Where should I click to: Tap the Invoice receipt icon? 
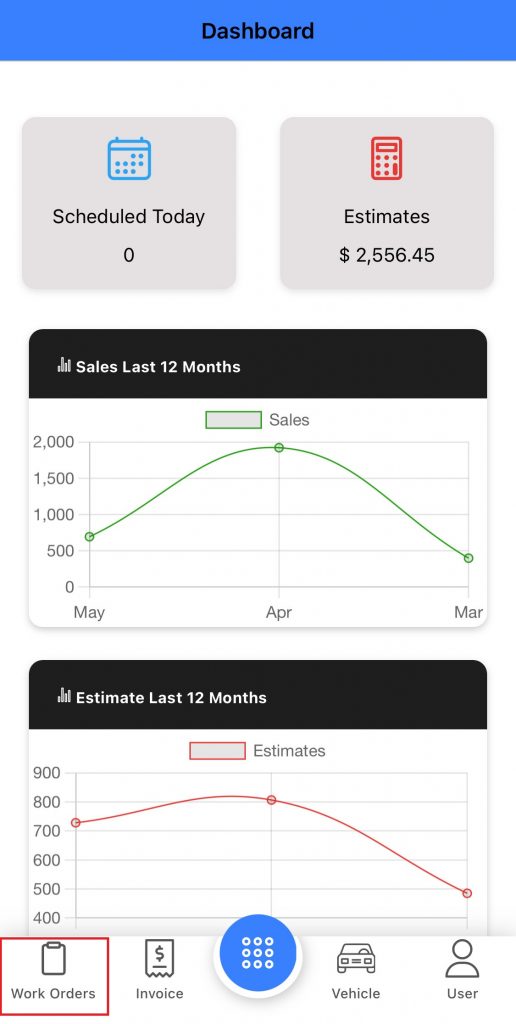click(159, 959)
